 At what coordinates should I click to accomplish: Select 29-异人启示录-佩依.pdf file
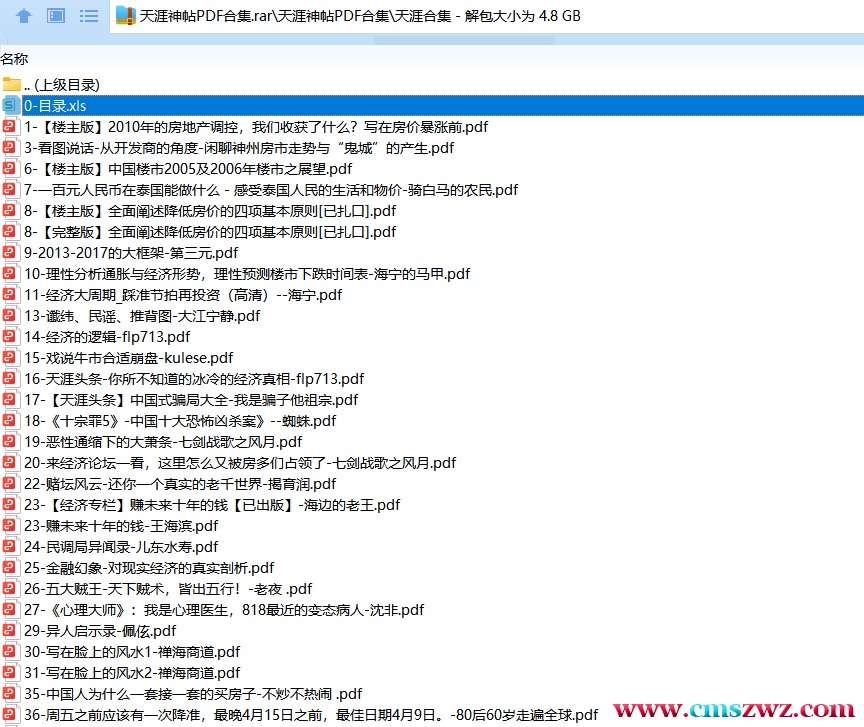(100, 631)
